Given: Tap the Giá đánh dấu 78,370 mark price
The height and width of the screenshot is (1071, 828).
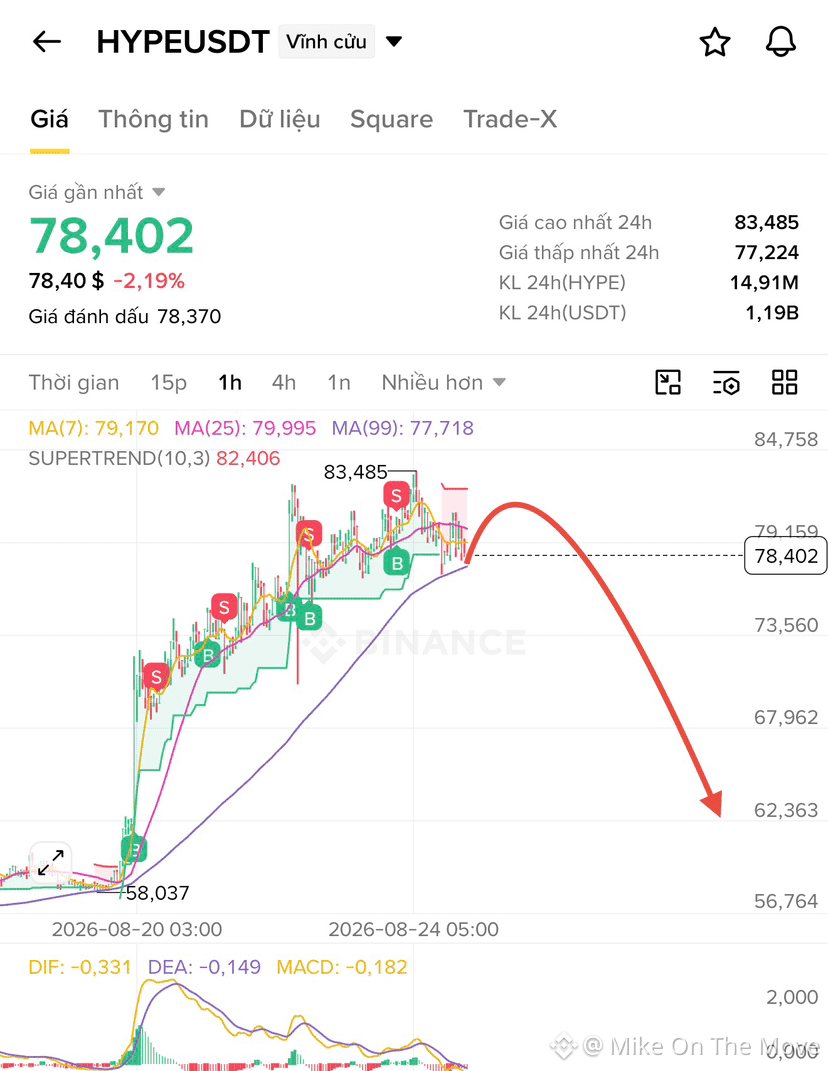Looking at the screenshot, I should (124, 317).
